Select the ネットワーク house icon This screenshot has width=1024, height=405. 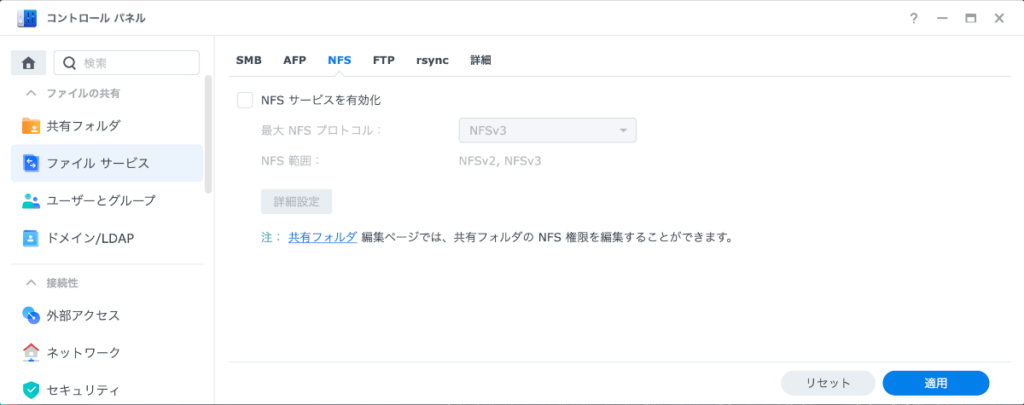coord(31,353)
